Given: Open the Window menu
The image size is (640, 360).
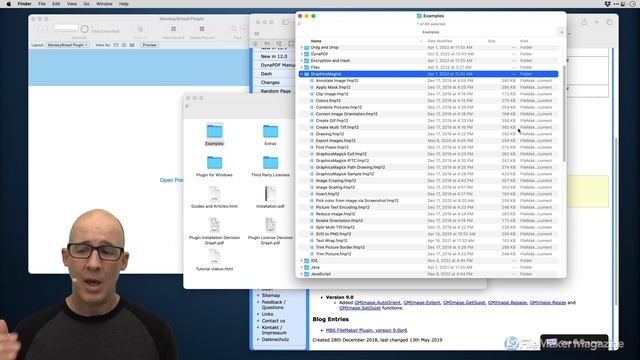Looking at the screenshot, I should (104, 4).
